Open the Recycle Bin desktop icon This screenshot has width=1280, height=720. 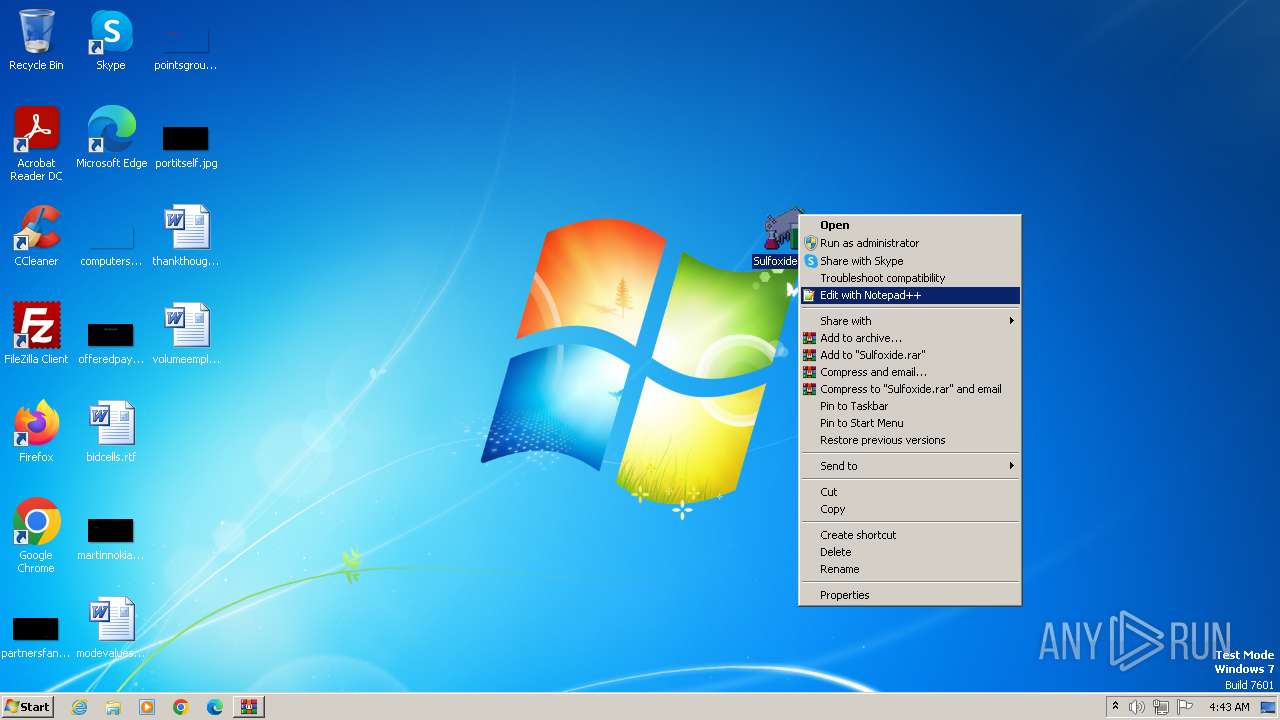(36, 40)
